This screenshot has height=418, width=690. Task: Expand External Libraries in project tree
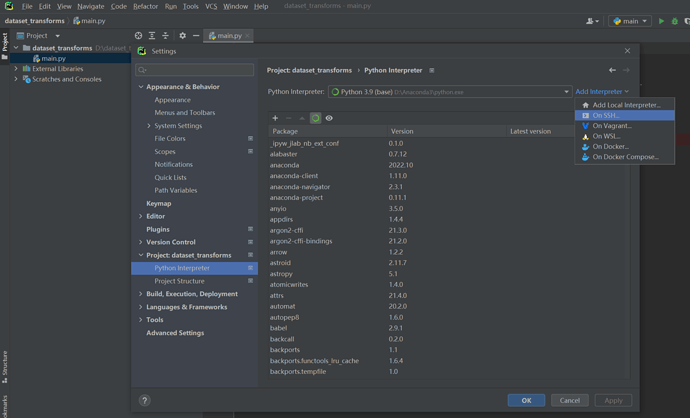(x=16, y=69)
